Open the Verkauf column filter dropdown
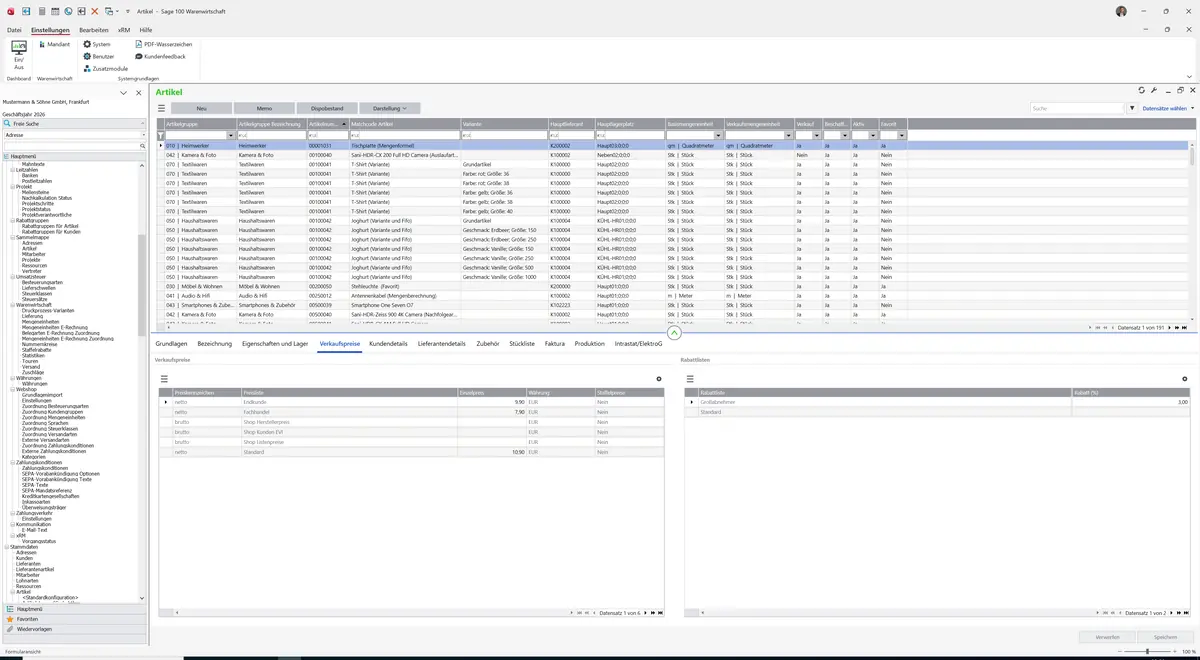Screen dimensions: 1200x660 coord(817,135)
